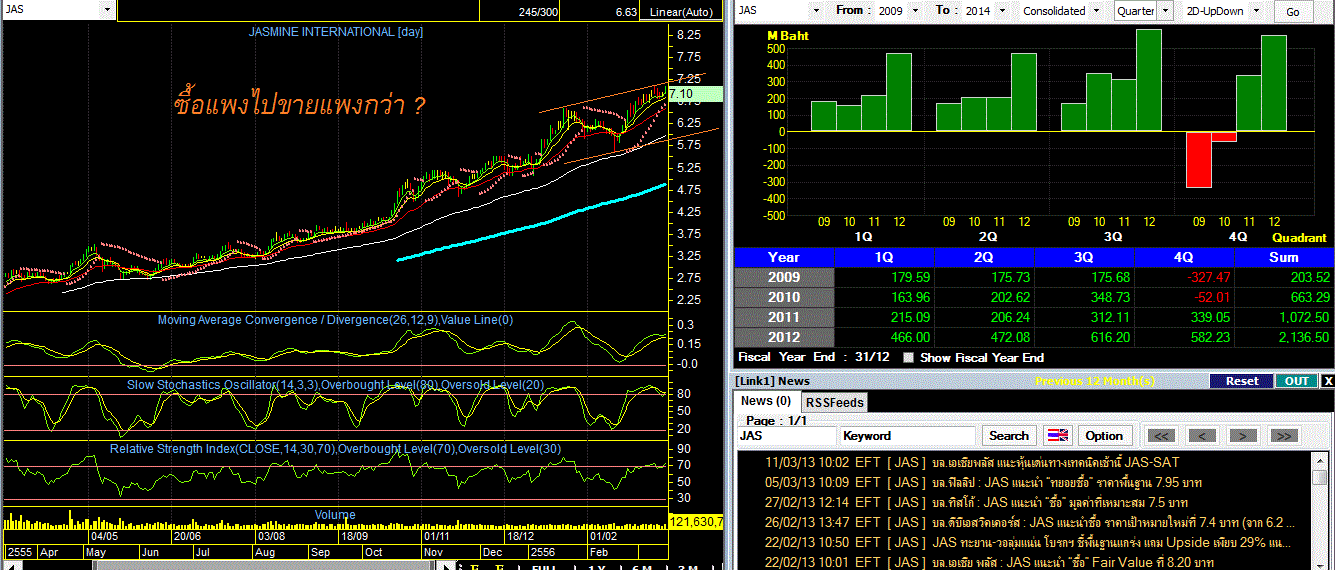The height and width of the screenshot is (570, 1335).
Task: Select the 2010 year row header
Action: [784, 297]
